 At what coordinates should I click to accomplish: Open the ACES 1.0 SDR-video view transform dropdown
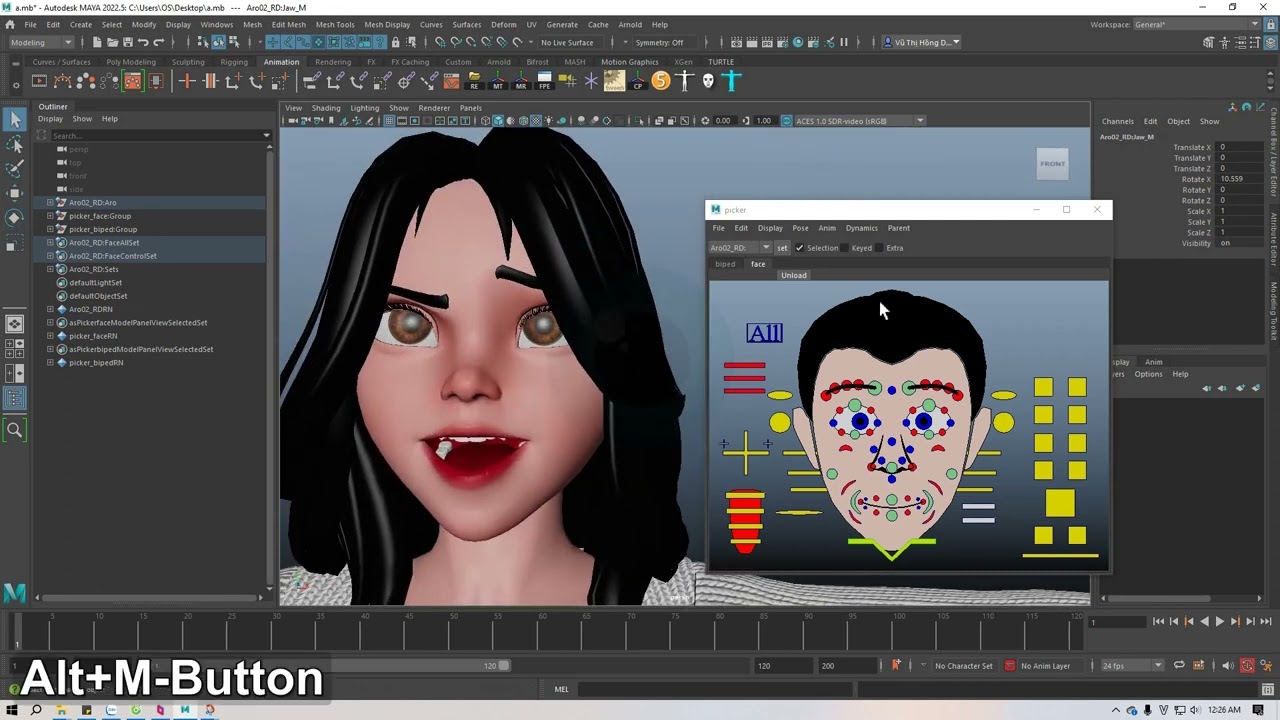tap(860, 121)
